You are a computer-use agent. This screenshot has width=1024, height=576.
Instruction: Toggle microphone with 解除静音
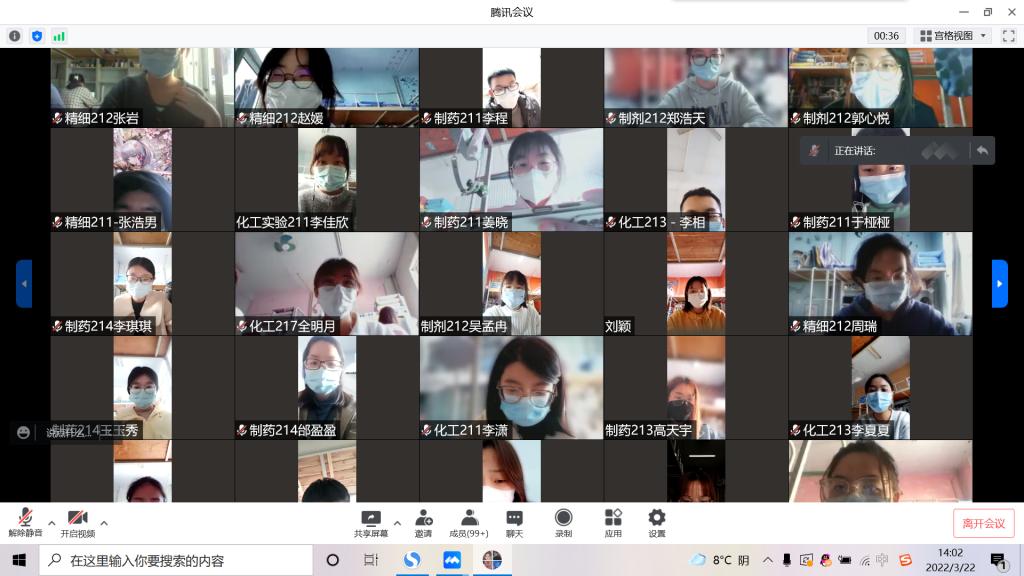[x=25, y=522]
